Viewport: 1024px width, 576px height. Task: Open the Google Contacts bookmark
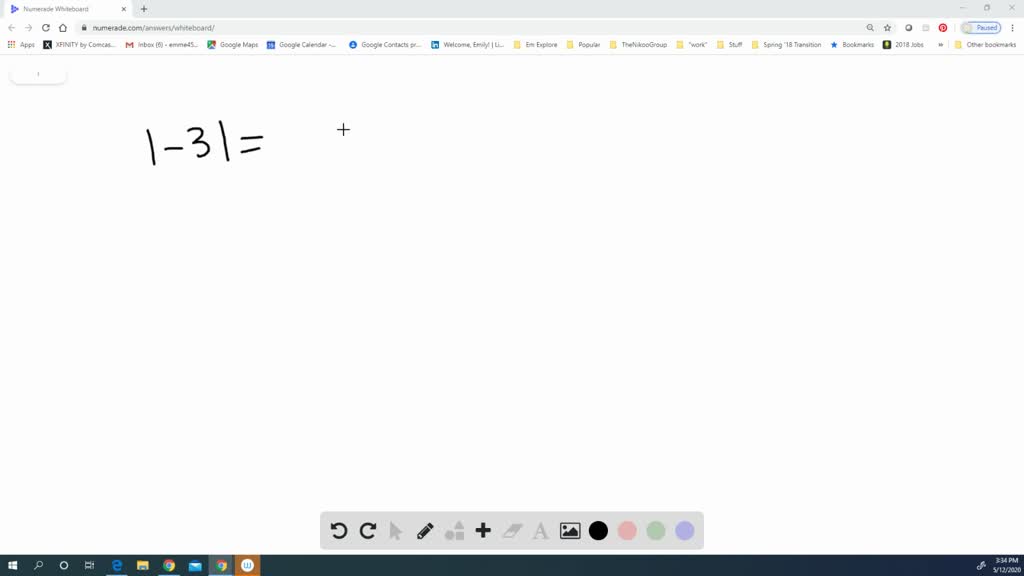click(x=385, y=45)
